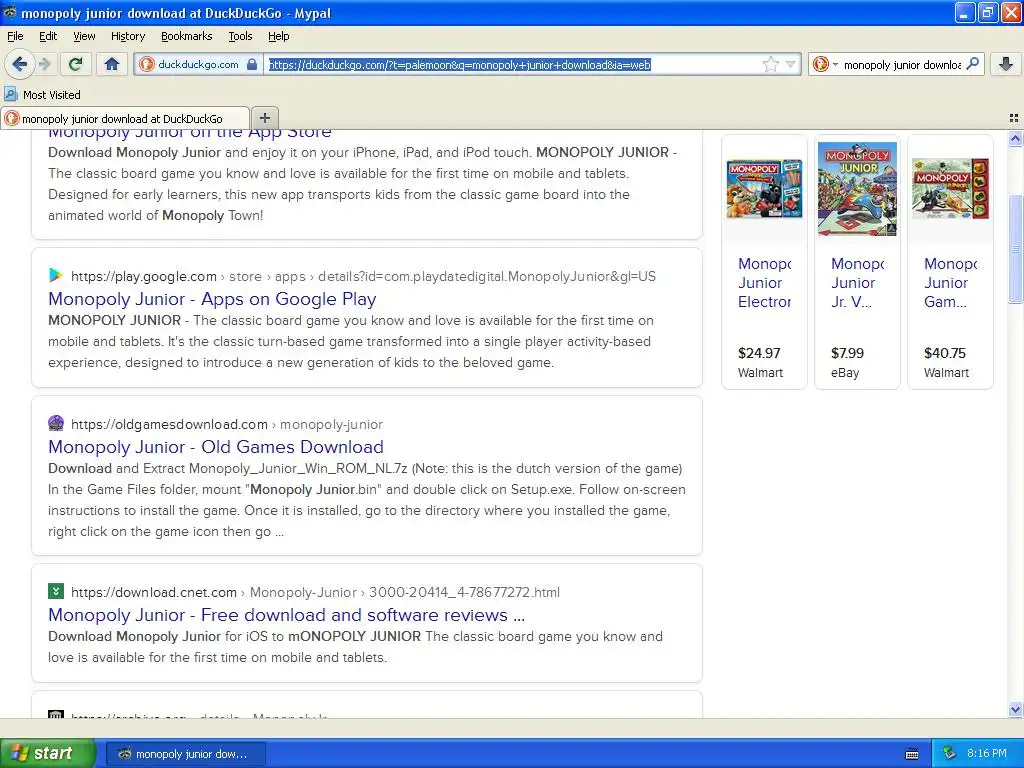
Task: Click the download.cnet.com result URL
Action: 315,592
